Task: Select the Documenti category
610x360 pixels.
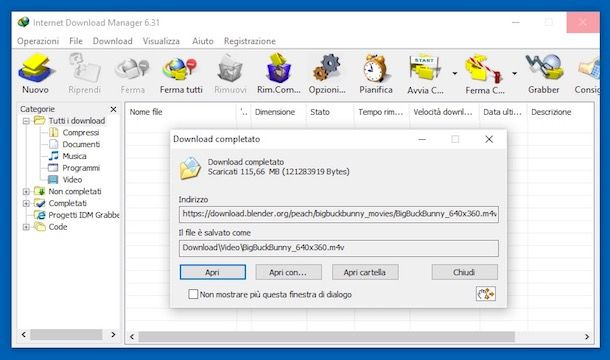Action: point(81,144)
